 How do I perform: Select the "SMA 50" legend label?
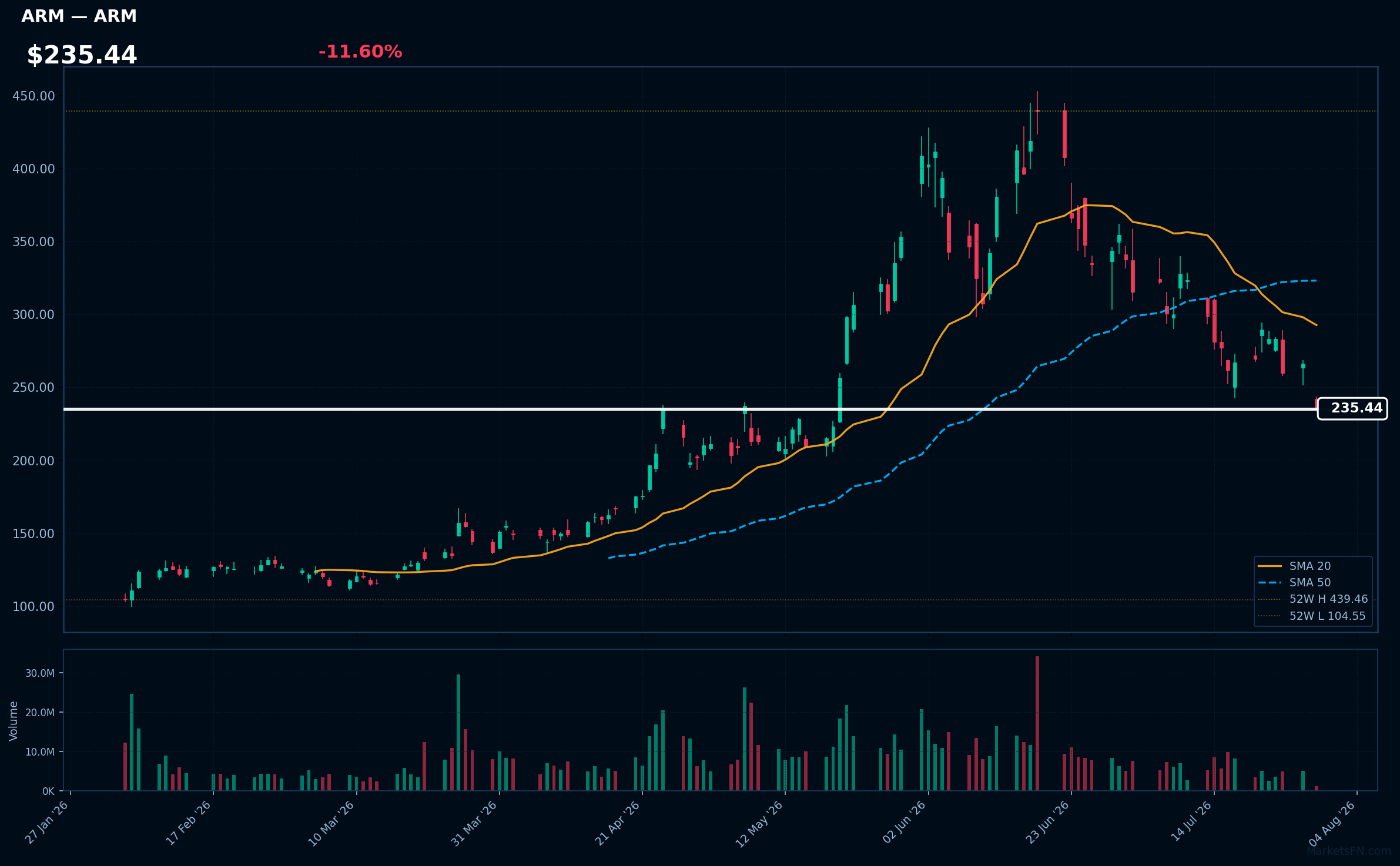coord(1310,582)
